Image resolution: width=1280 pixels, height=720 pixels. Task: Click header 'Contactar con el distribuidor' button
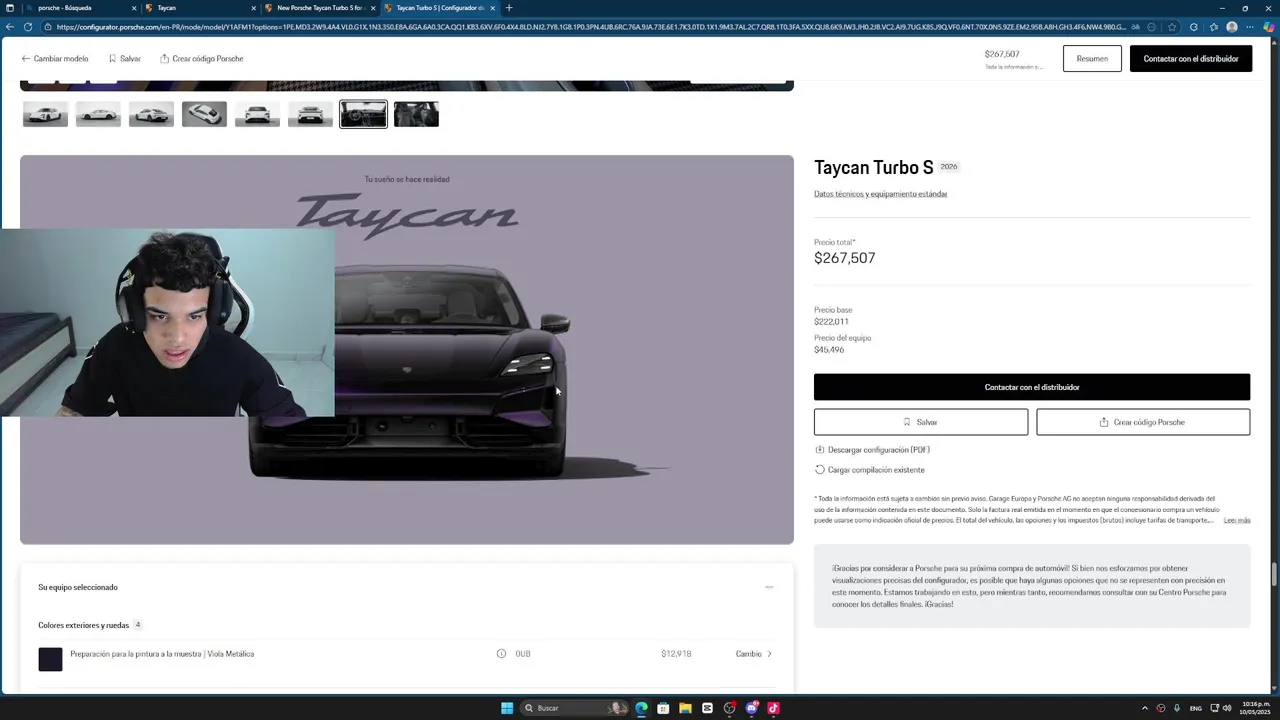click(1191, 59)
